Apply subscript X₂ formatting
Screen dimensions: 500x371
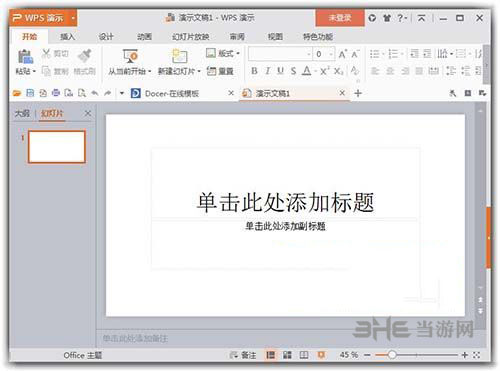click(x=338, y=71)
